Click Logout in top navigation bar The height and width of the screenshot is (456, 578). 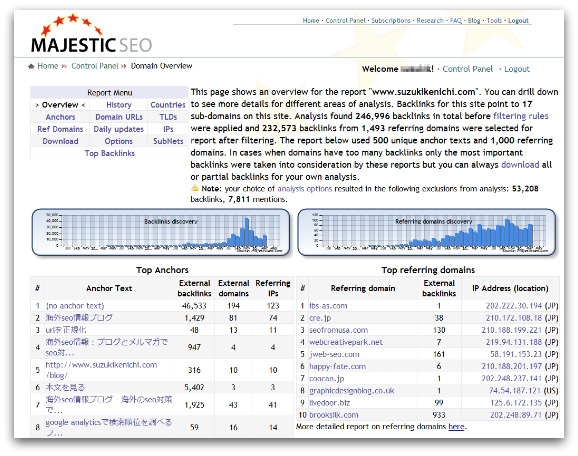pos(518,21)
